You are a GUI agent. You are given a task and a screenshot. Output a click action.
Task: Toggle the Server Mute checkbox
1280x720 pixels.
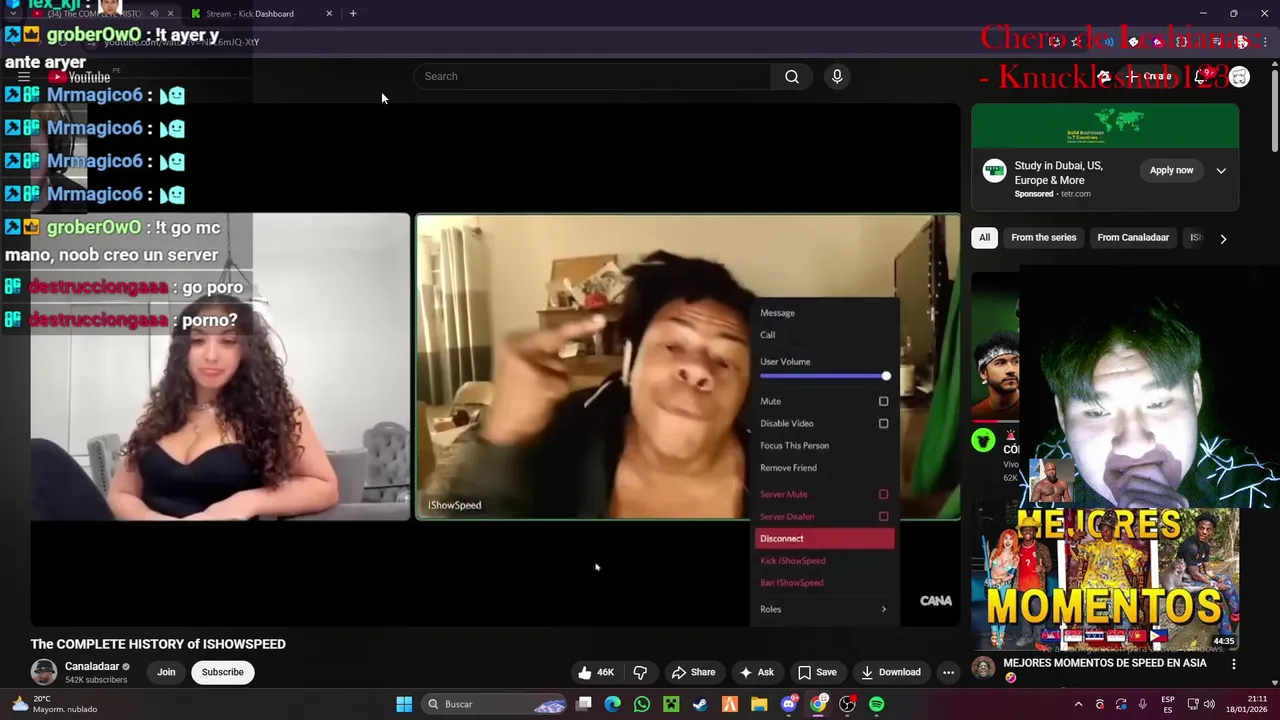[883, 494]
